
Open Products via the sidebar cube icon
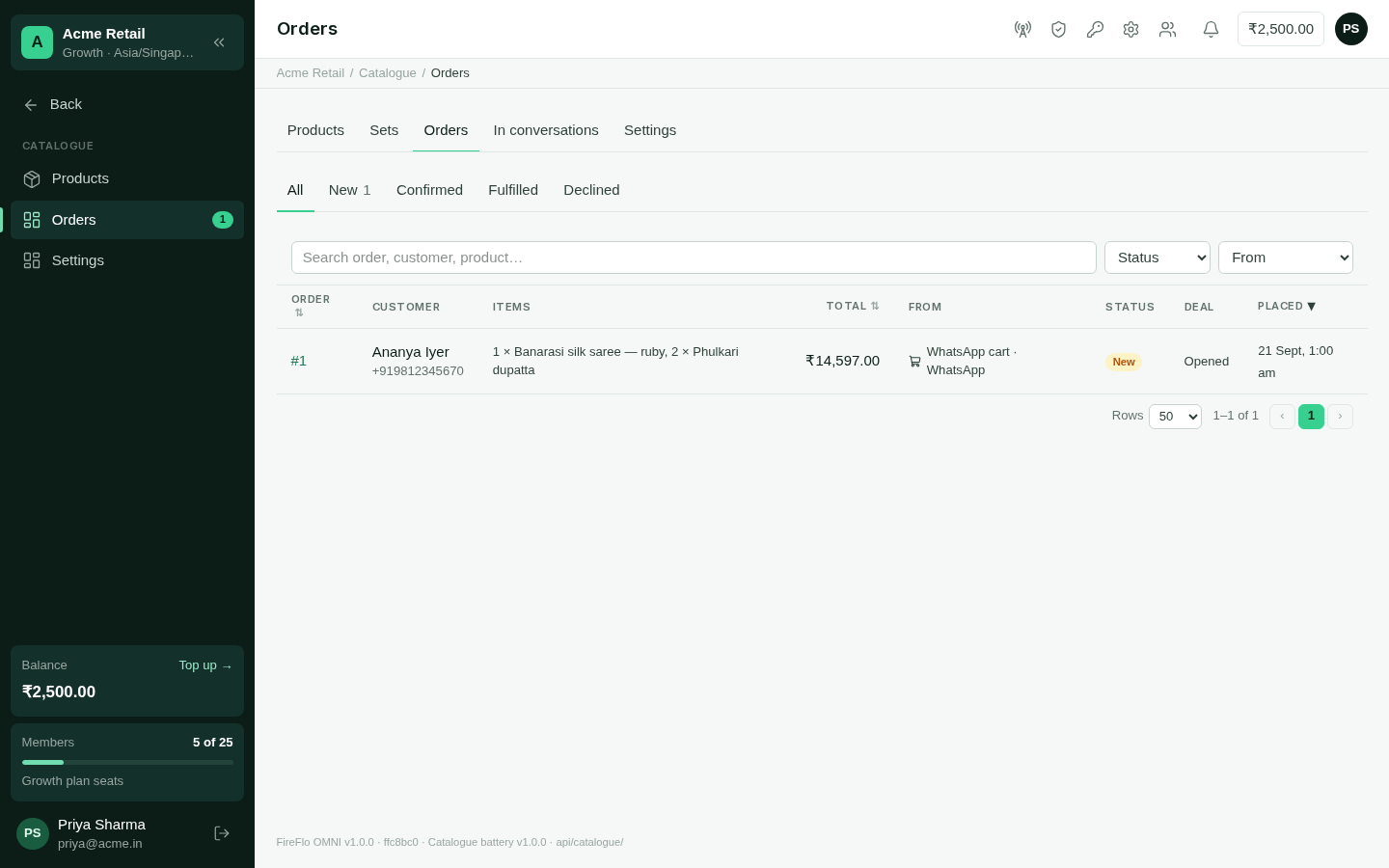coord(32,179)
